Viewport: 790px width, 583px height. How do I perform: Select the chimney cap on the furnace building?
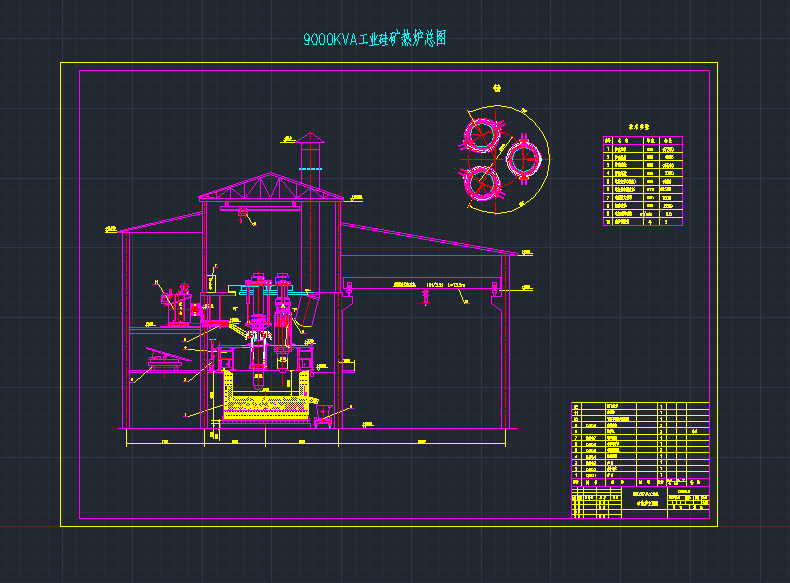point(312,137)
